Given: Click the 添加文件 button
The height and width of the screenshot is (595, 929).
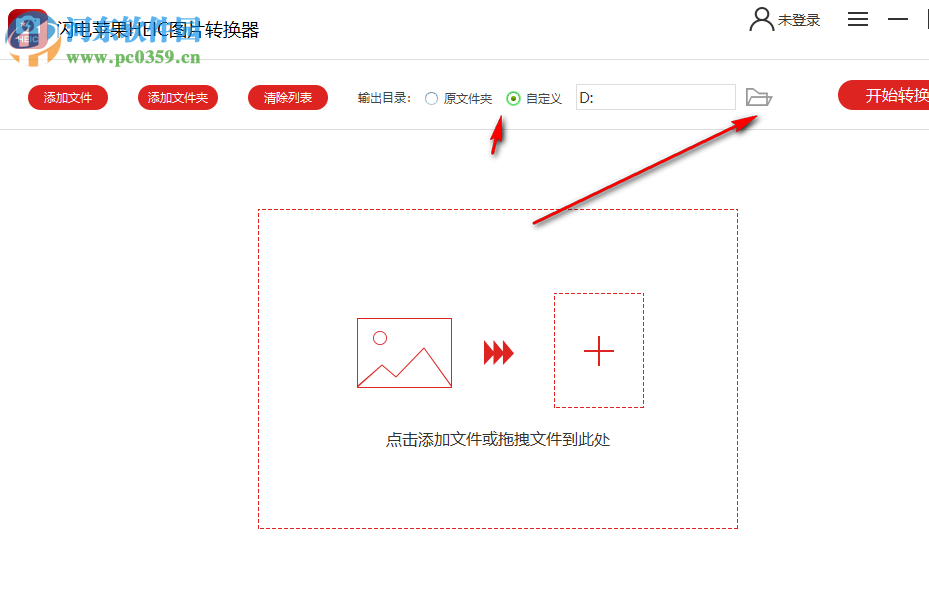Looking at the screenshot, I should point(67,97).
